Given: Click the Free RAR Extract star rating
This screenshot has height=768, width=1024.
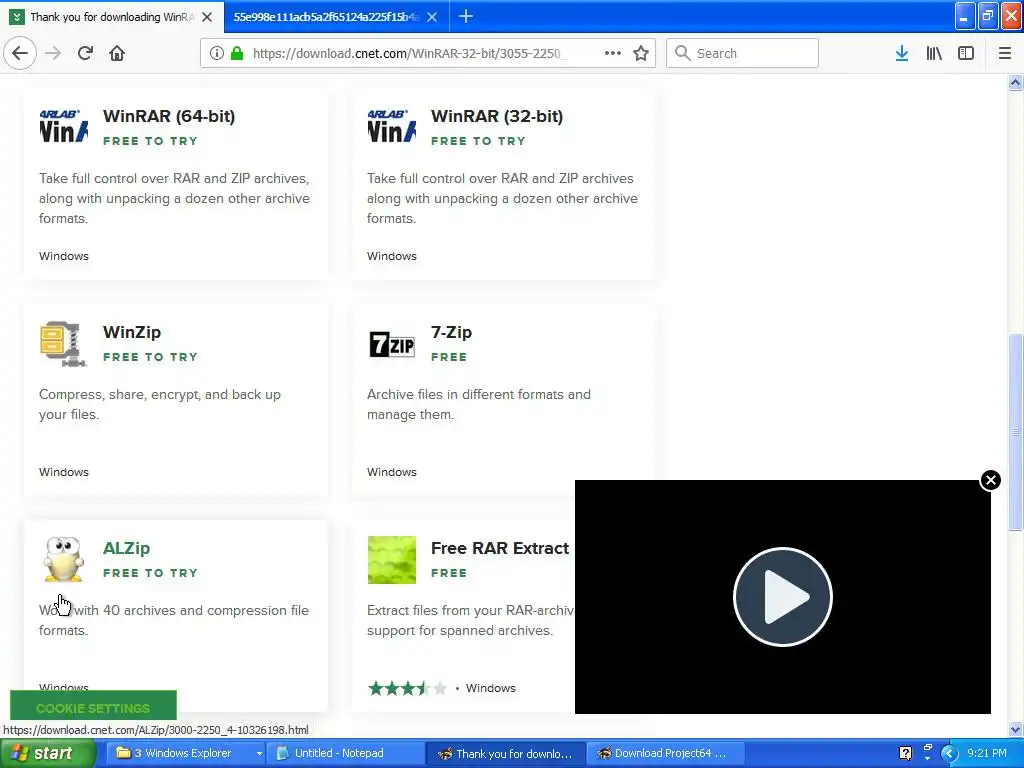Looking at the screenshot, I should 407,688.
